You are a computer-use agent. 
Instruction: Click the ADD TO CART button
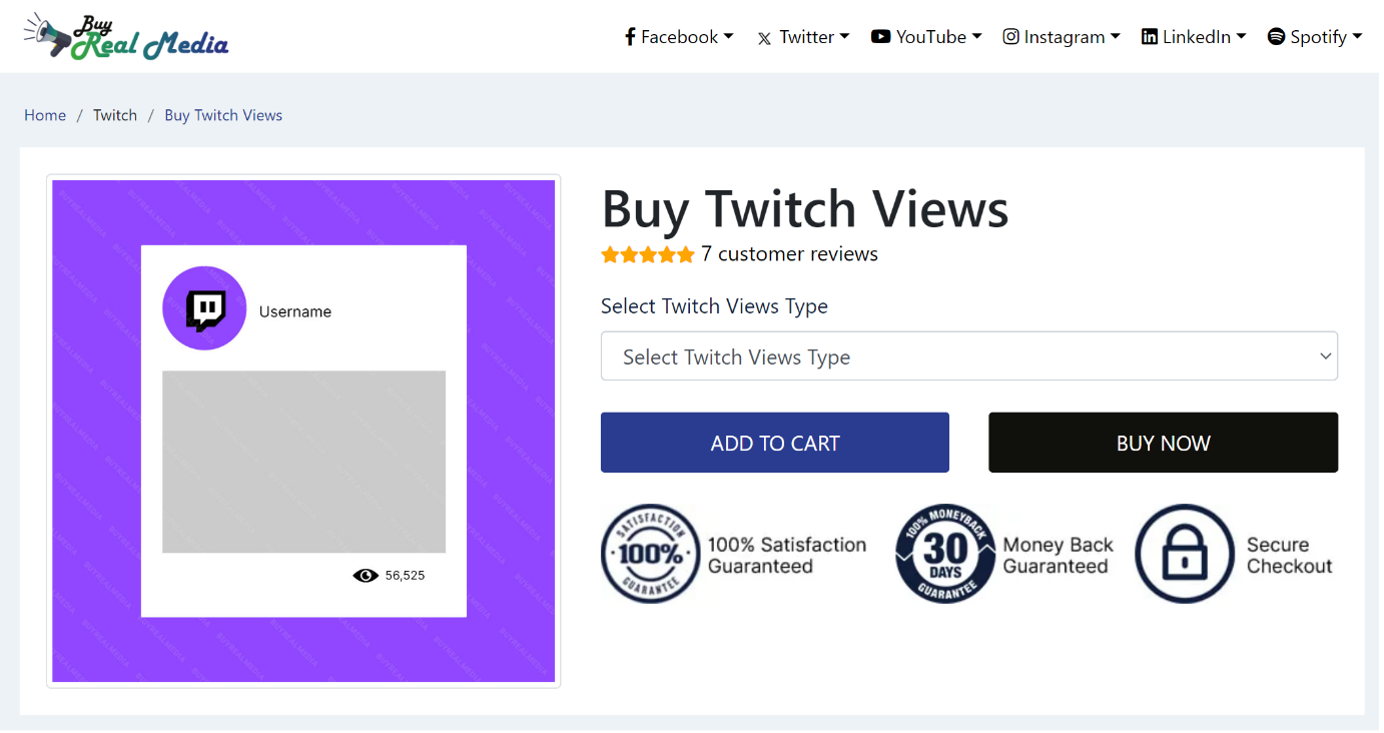[775, 443]
